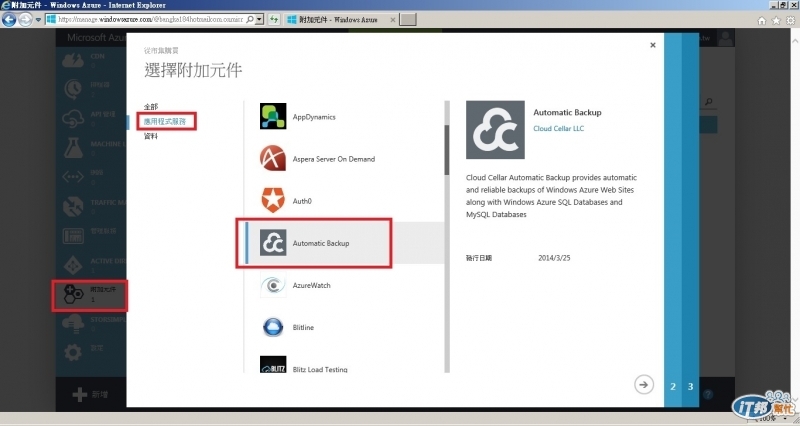Click the large Automatic Backup logo
The image size is (800, 426).
pos(495,130)
